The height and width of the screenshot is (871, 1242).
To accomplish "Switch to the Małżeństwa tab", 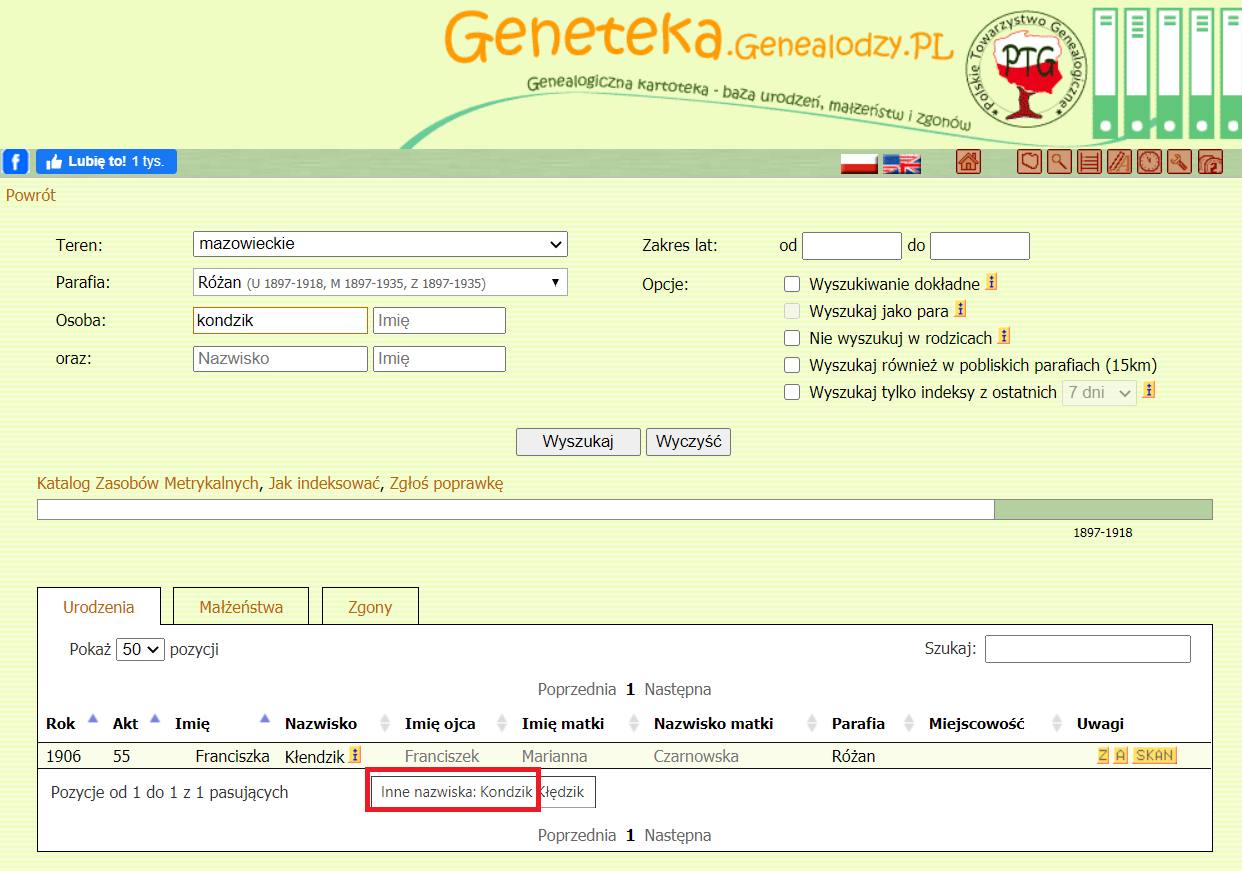I will [x=240, y=605].
